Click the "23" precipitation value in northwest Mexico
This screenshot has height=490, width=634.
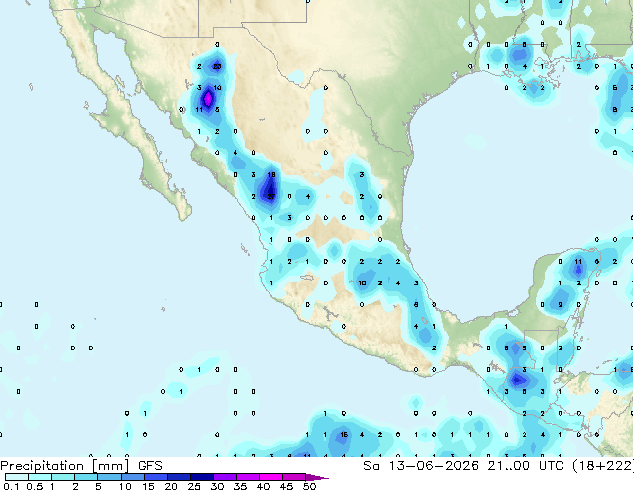217,66
